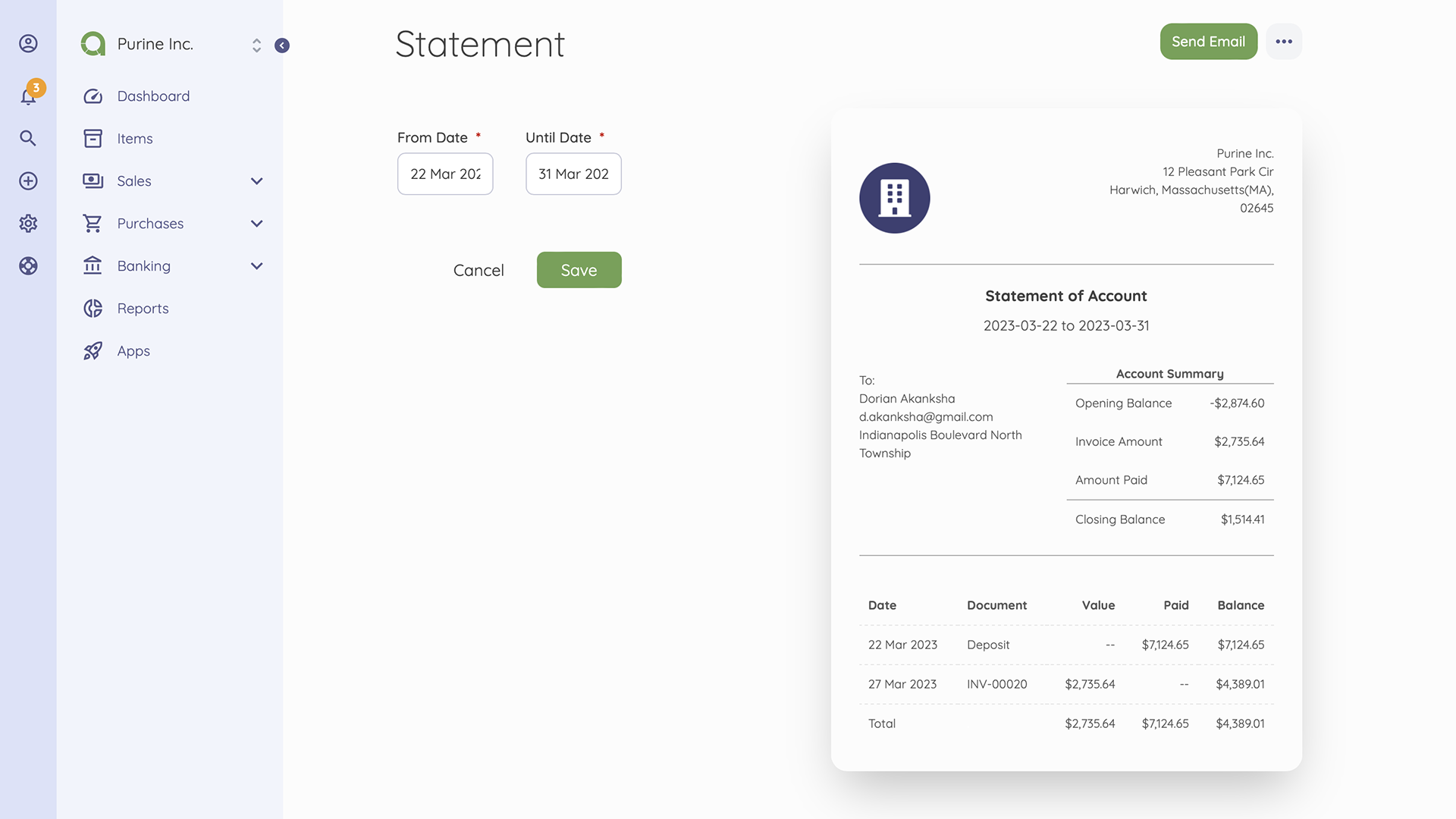Click the Reports pie chart icon

(x=93, y=308)
